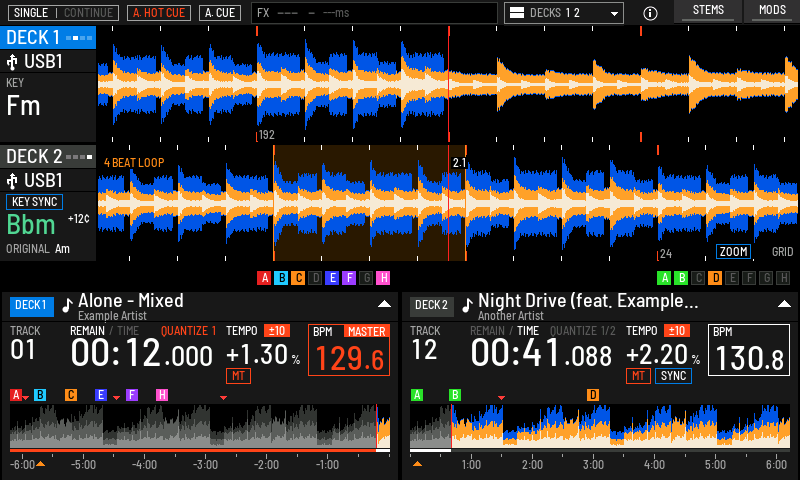Select the DECK 1 waveform tab
The height and width of the screenshot is (480, 800).
pyautogui.click(x=48, y=38)
